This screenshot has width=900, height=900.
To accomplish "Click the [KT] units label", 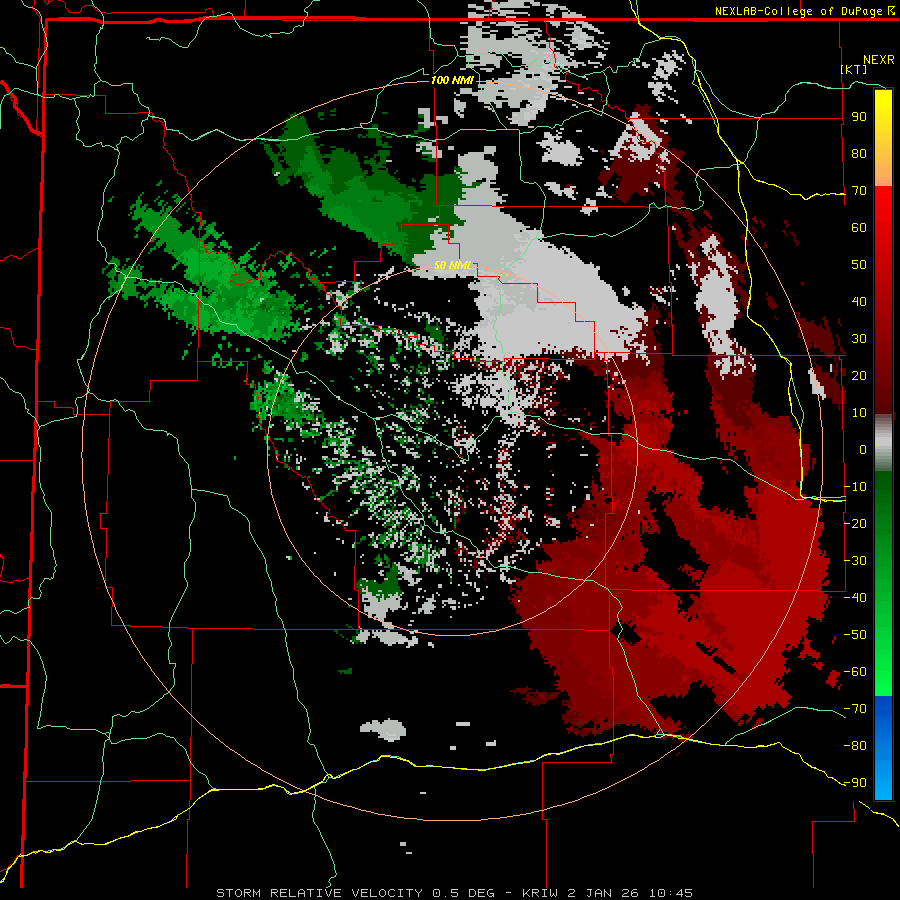I will click(x=854, y=69).
